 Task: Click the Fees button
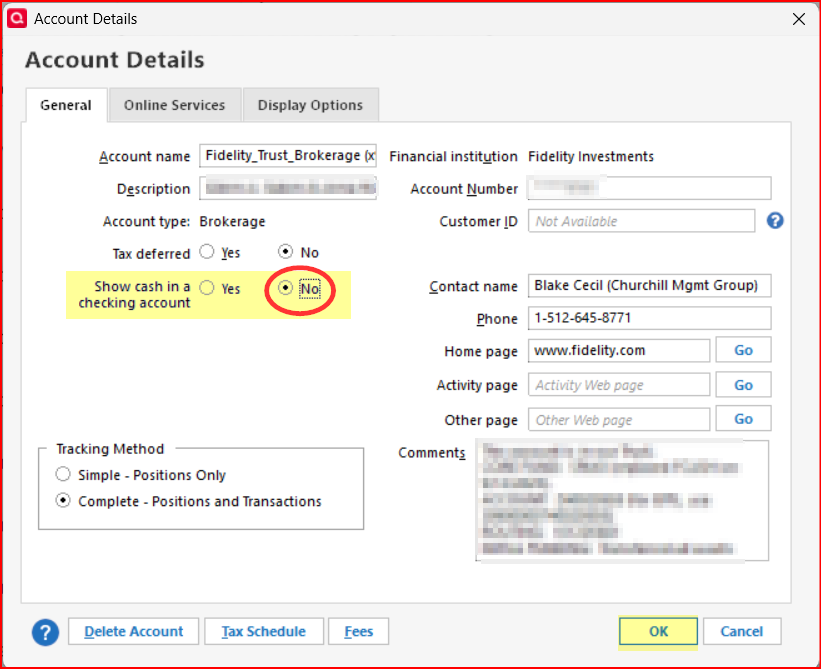click(x=359, y=631)
